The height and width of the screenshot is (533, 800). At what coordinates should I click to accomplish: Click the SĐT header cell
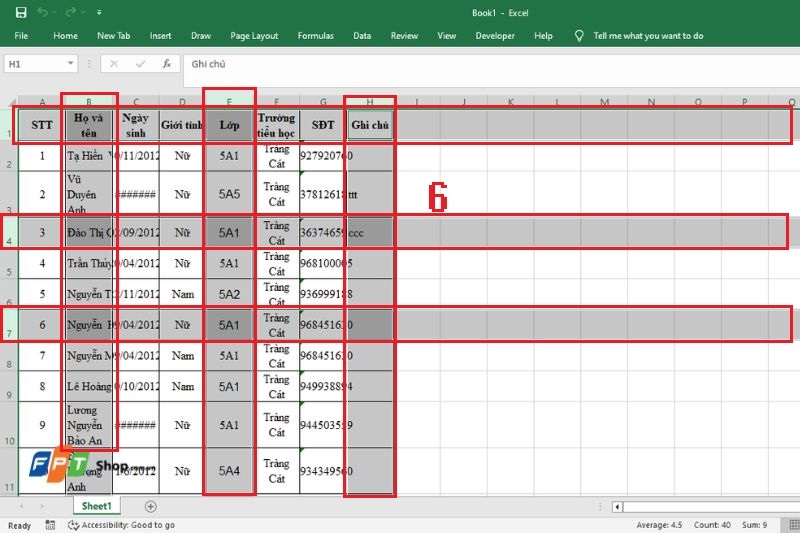[323, 125]
